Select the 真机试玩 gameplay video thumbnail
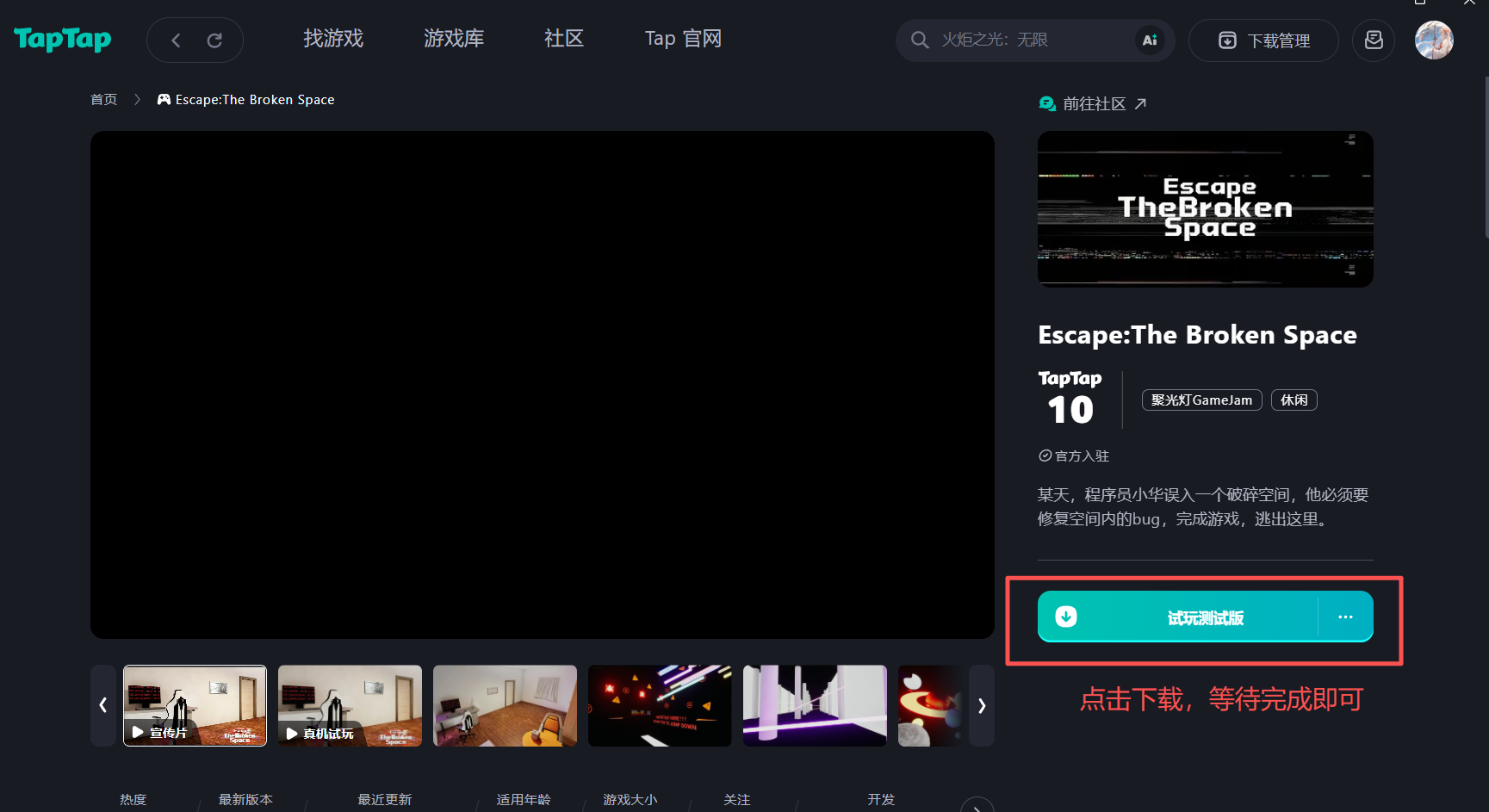 pos(350,705)
